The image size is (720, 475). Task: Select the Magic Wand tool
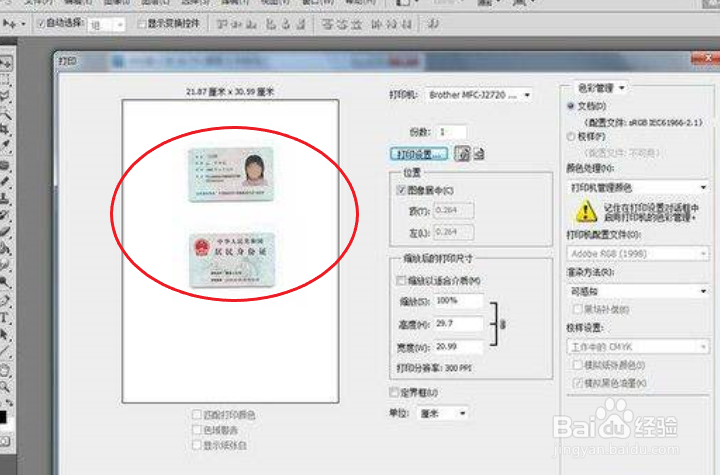[x=6, y=113]
